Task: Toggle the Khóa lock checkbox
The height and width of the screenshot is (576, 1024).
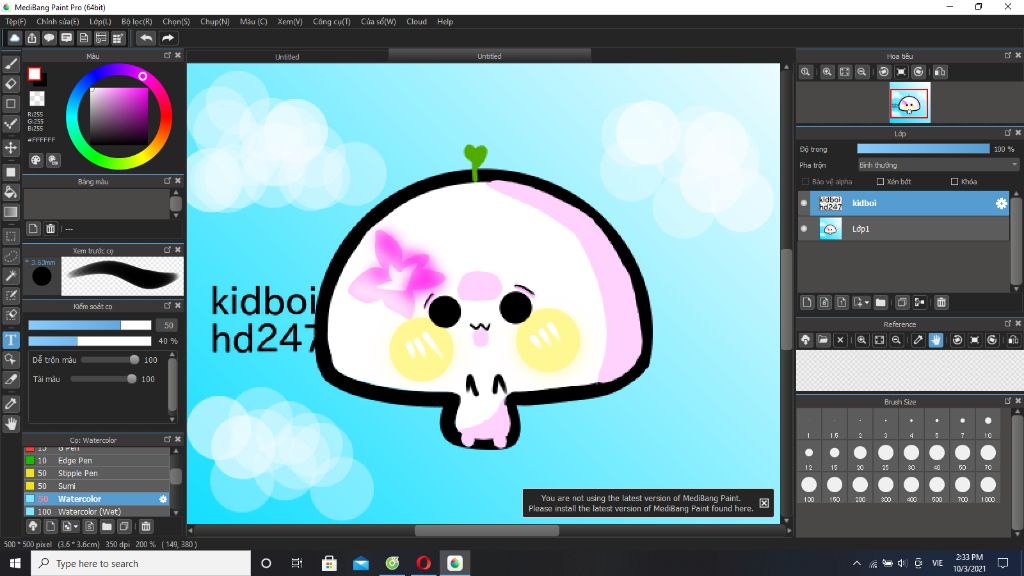Action: pyautogui.click(x=955, y=182)
